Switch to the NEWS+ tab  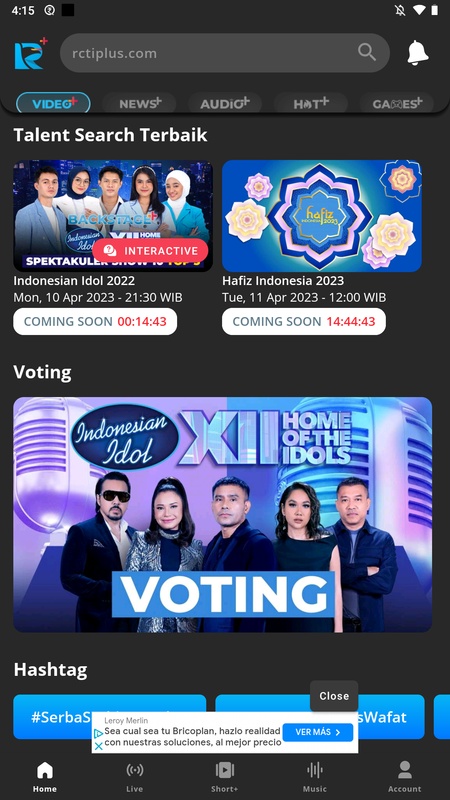click(x=139, y=104)
